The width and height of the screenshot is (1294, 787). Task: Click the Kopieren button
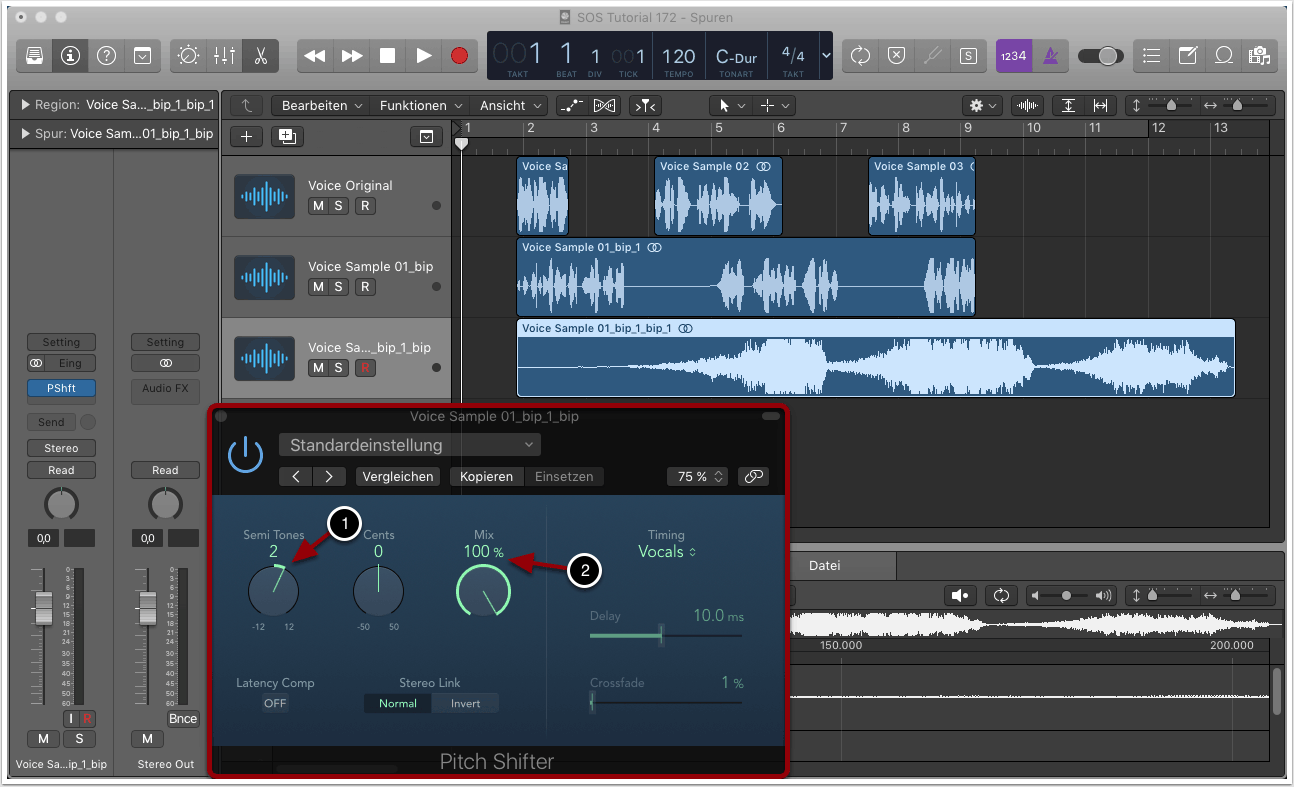[x=486, y=477]
